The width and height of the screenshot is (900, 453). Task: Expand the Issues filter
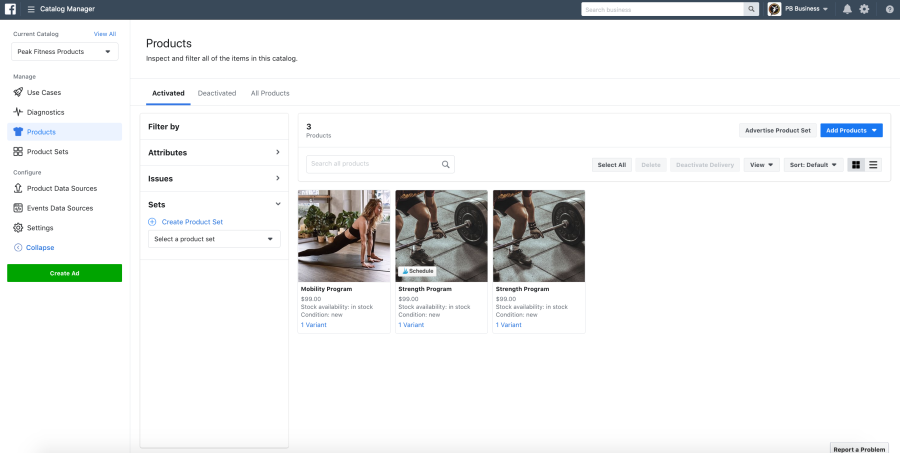coord(214,179)
